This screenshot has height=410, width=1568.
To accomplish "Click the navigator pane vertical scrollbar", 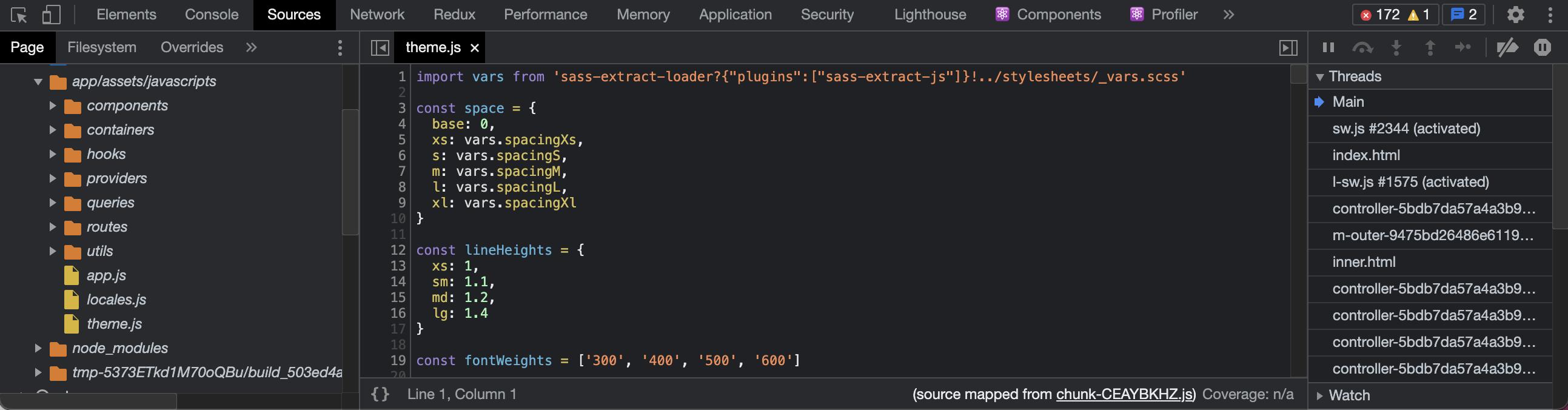I will pos(350,172).
